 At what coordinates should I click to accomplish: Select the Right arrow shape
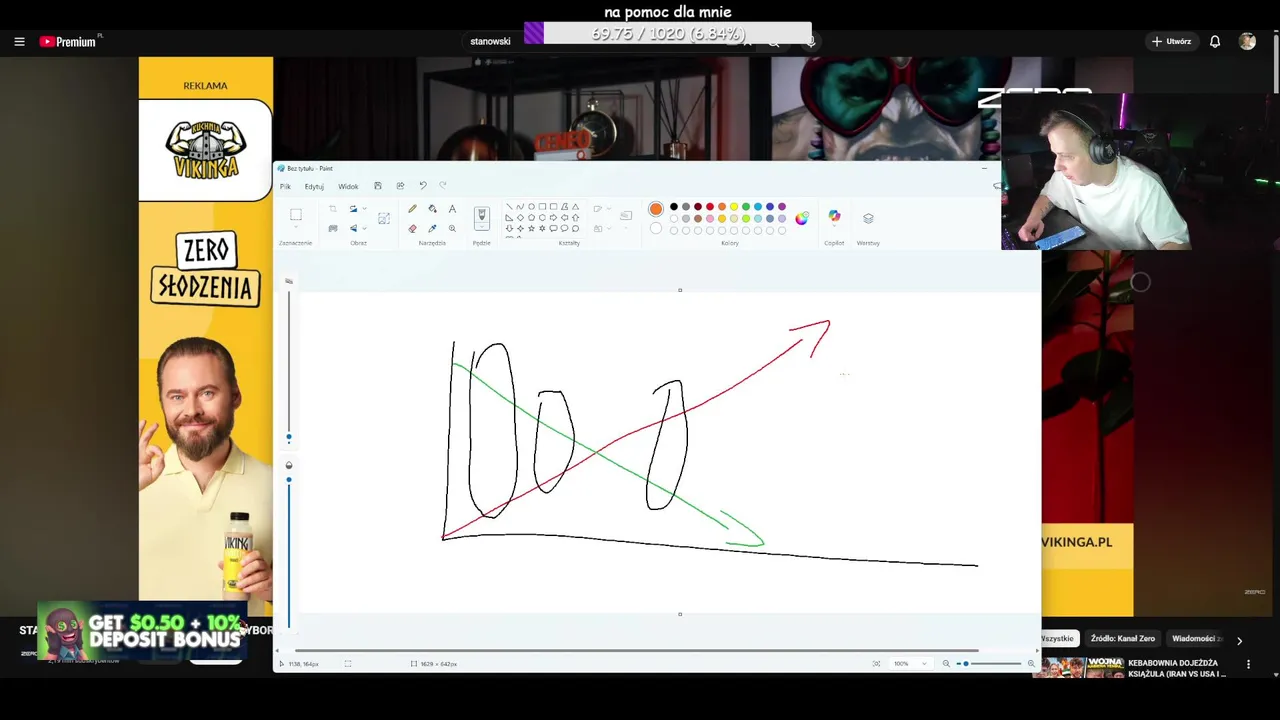coord(553,218)
